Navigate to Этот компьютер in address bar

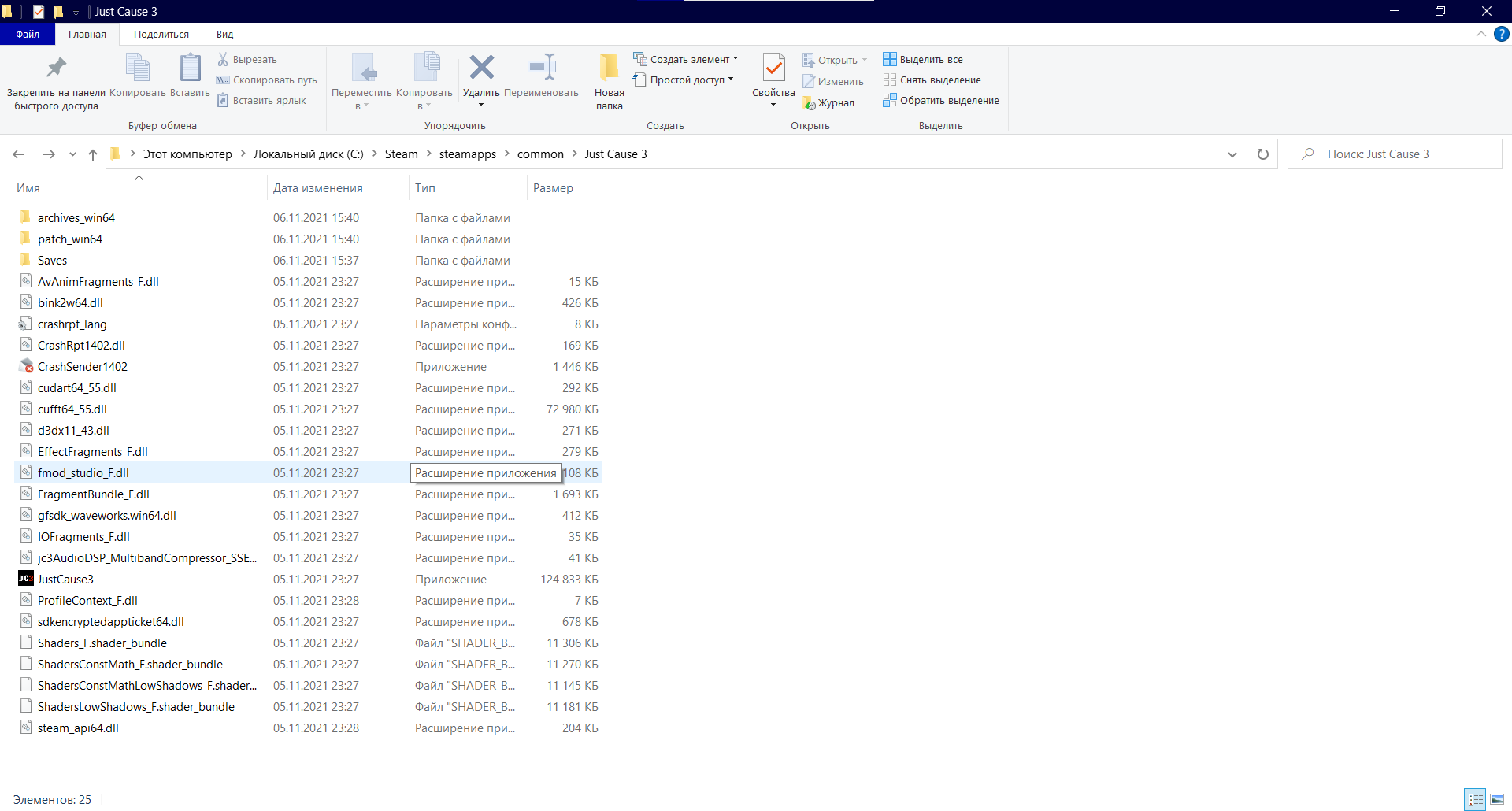click(187, 154)
